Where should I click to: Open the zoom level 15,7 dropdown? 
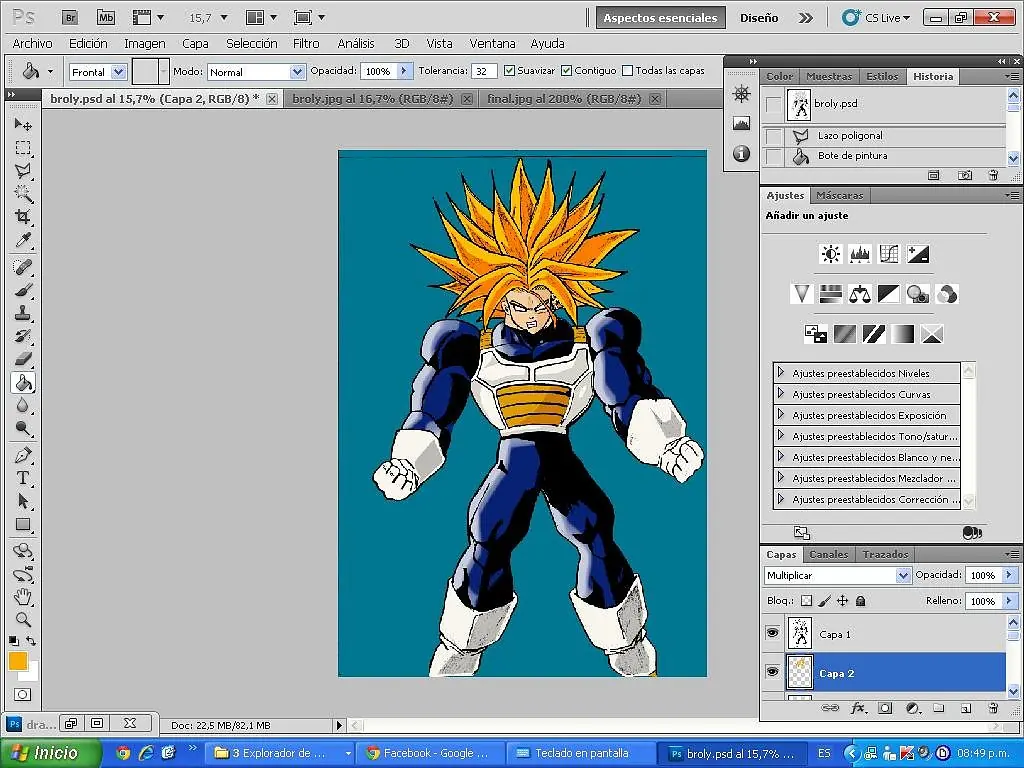coord(224,18)
